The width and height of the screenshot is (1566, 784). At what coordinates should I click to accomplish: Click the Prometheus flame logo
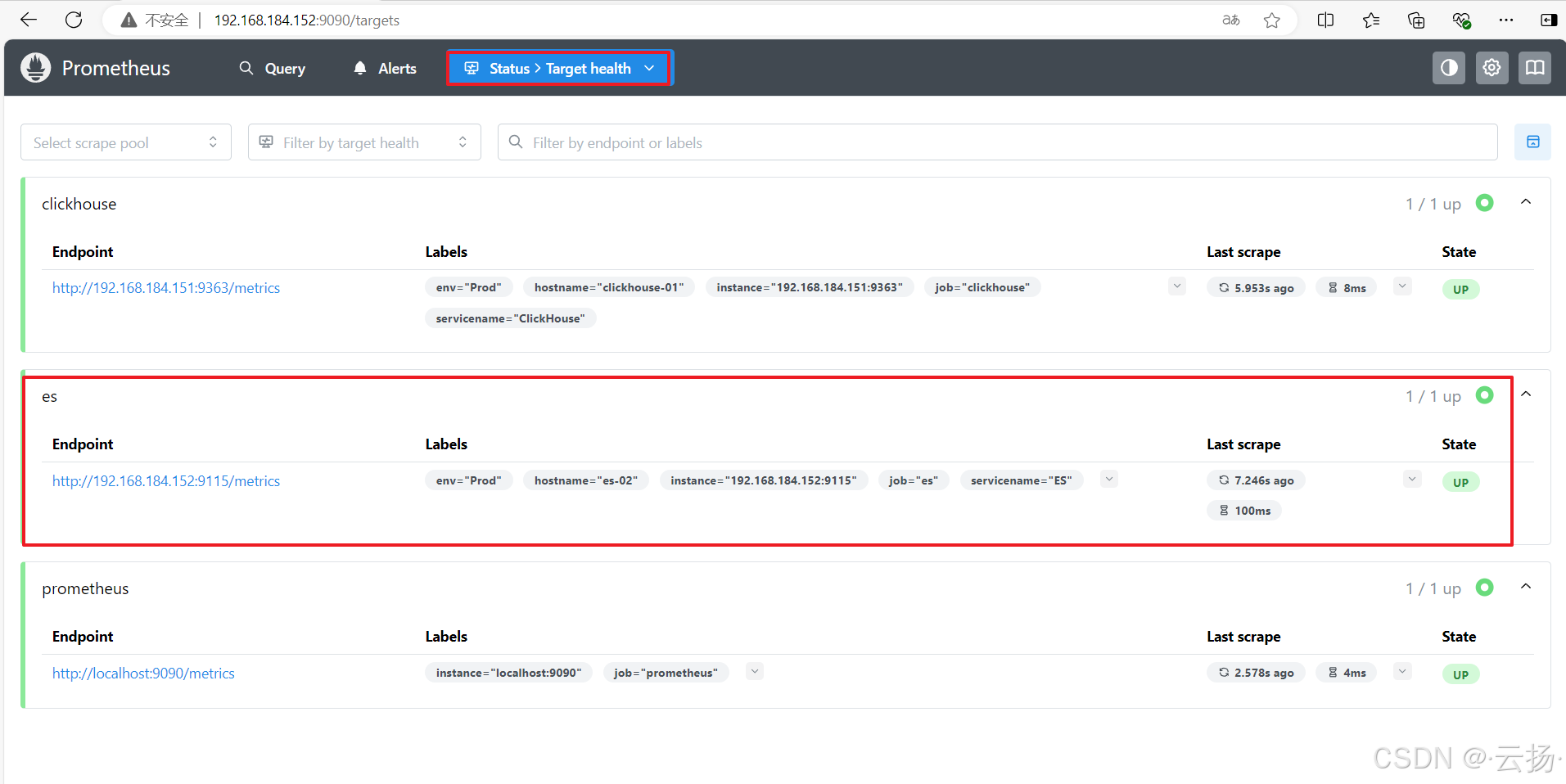pyautogui.click(x=35, y=68)
